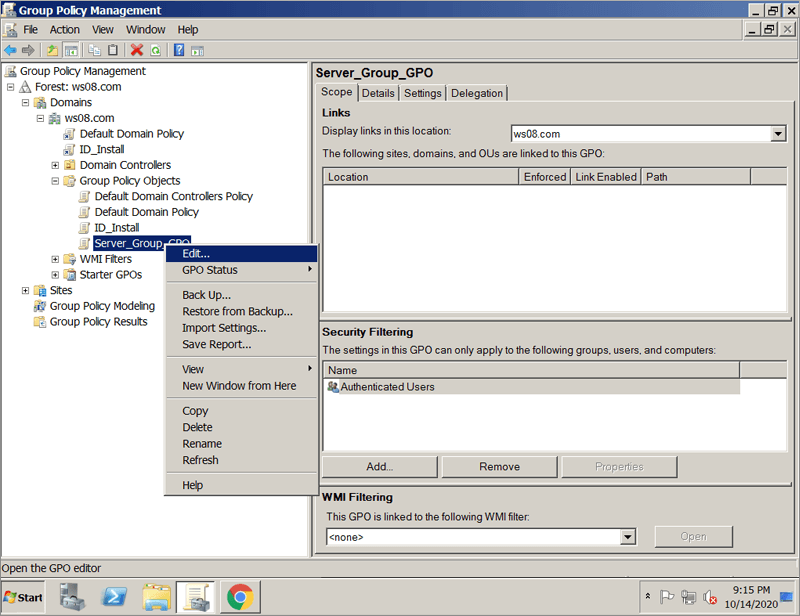The image size is (800, 616).
Task: Click the Group Policy Modeling icon
Action: point(39,306)
